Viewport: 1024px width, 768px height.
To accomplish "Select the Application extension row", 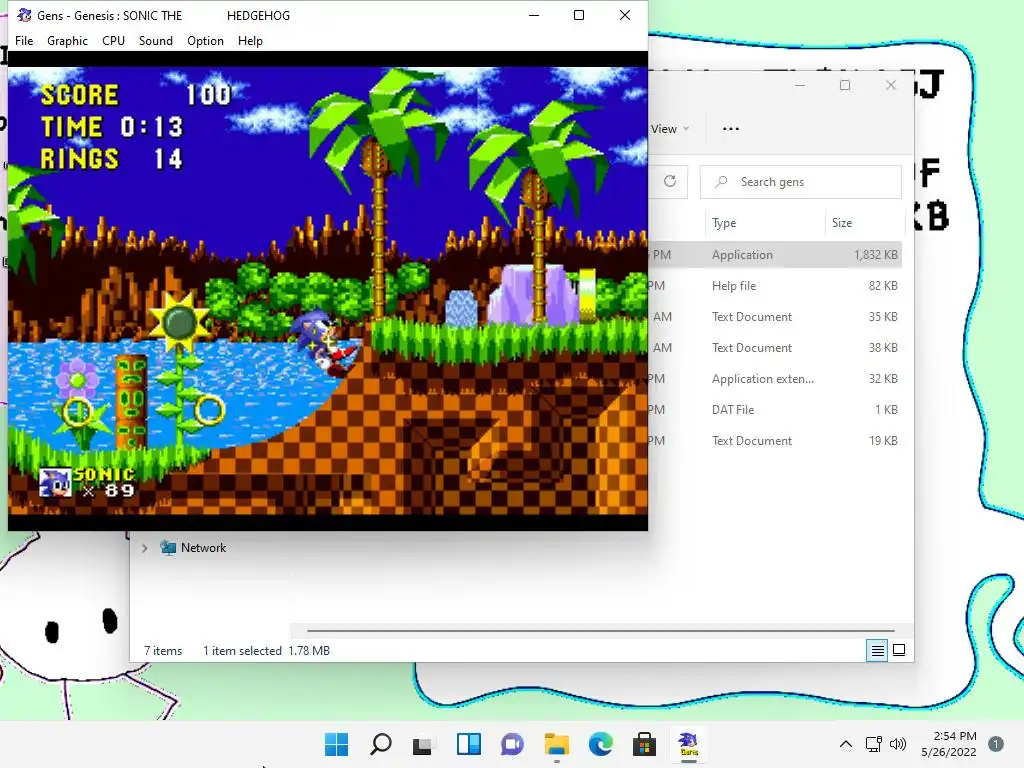I will [776, 379].
